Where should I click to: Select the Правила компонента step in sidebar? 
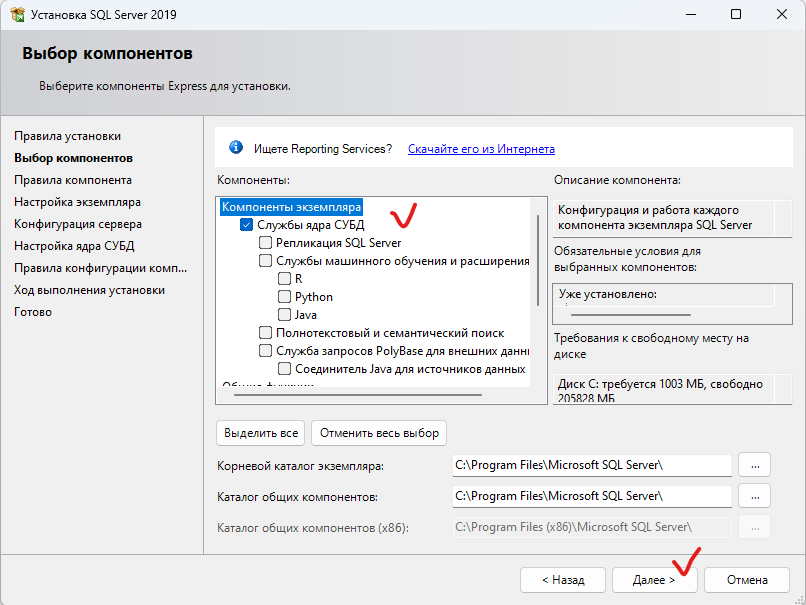73,180
